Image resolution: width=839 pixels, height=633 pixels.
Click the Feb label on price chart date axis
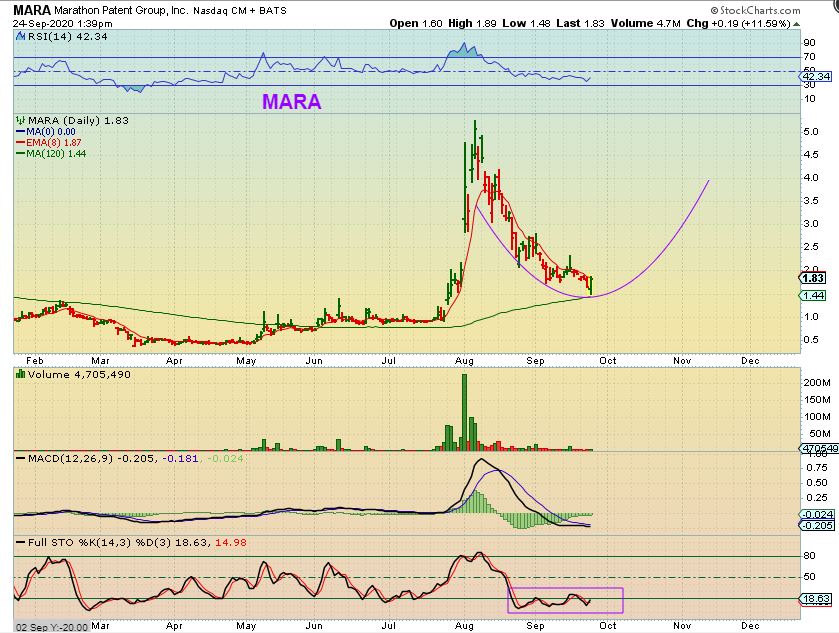(x=34, y=361)
